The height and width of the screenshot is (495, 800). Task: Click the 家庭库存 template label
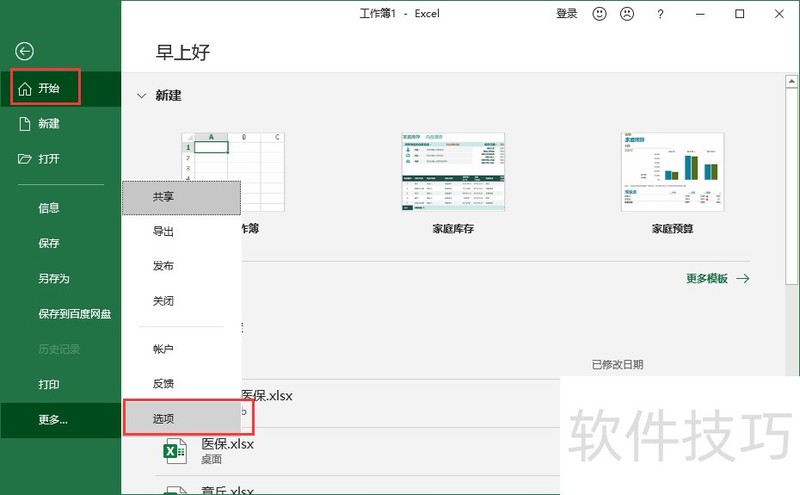tap(453, 229)
